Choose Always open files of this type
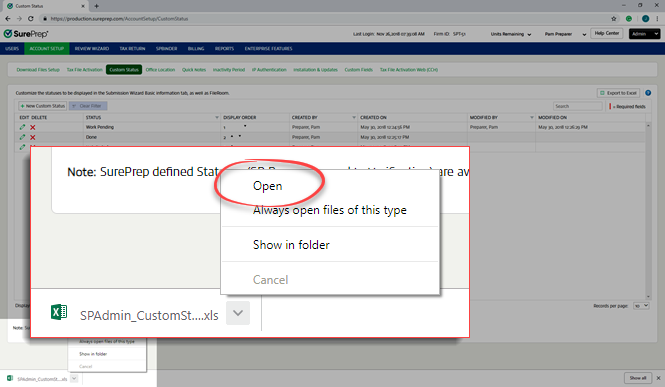Screen dimensions: 665x387 [330, 210]
